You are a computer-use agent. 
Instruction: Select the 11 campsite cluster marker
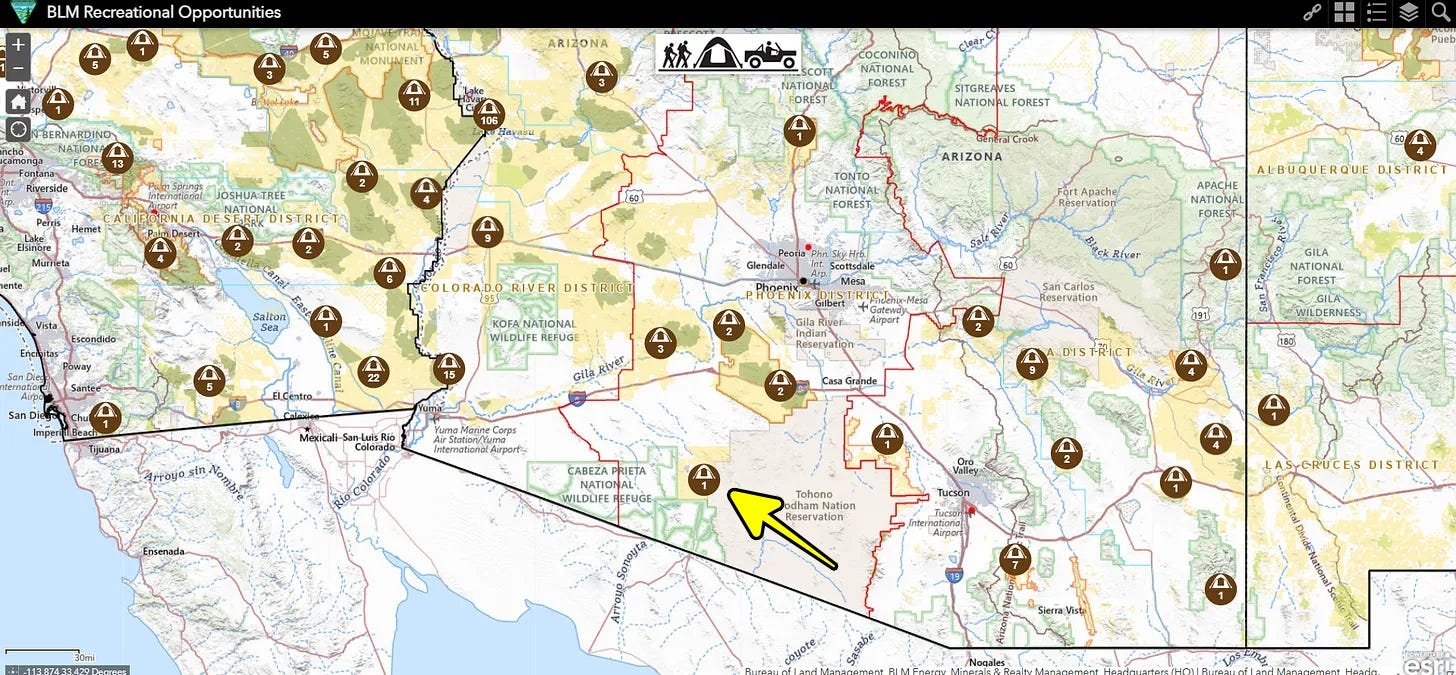tap(414, 96)
